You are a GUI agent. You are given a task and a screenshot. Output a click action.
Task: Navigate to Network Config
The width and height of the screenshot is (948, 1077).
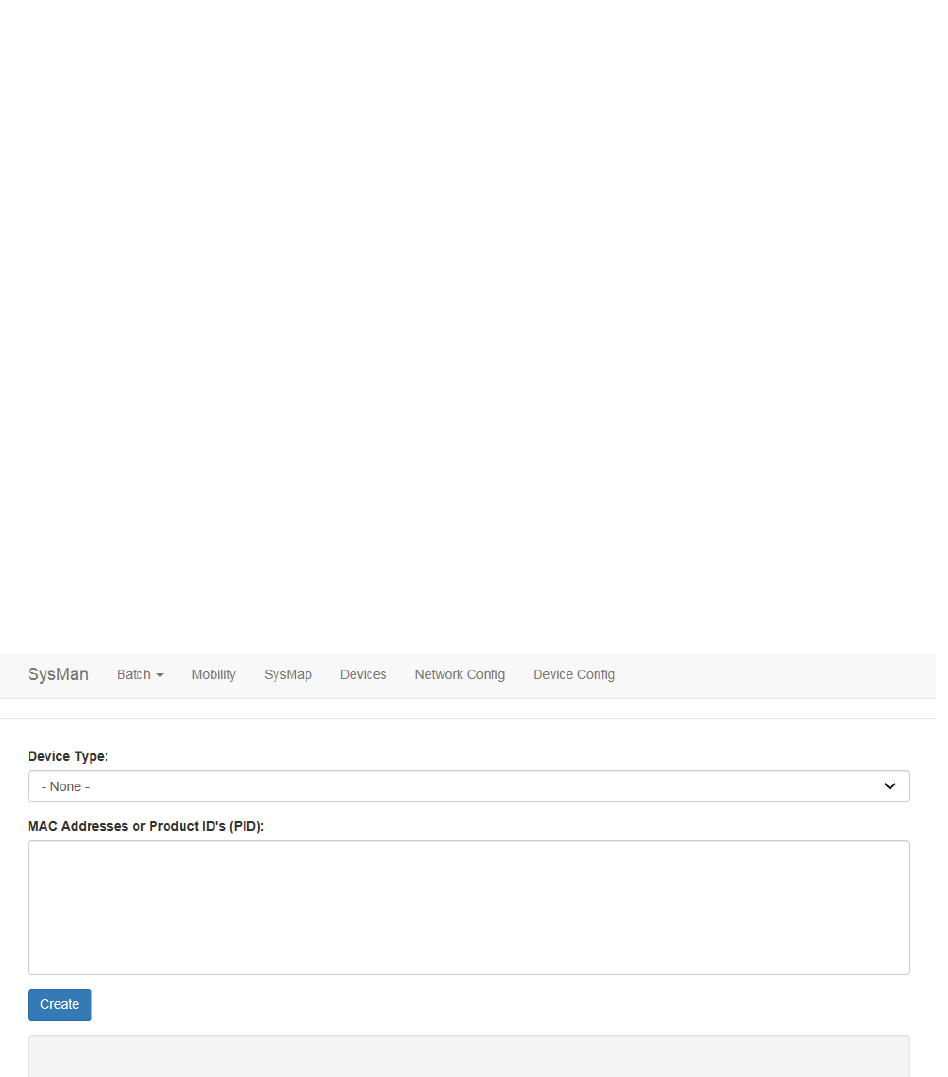click(x=460, y=674)
